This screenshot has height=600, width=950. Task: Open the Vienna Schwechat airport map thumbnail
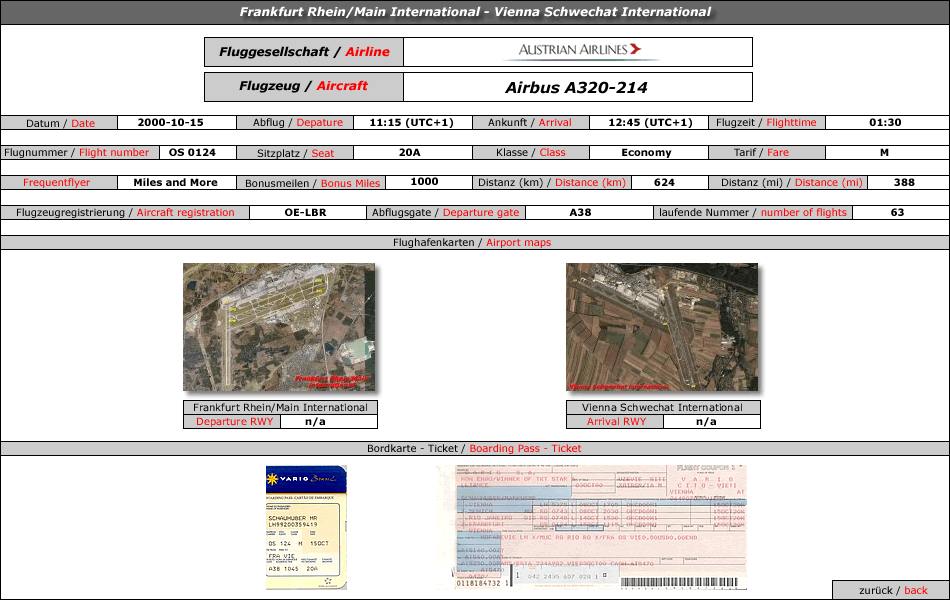pyautogui.click(x=662, y=327)
